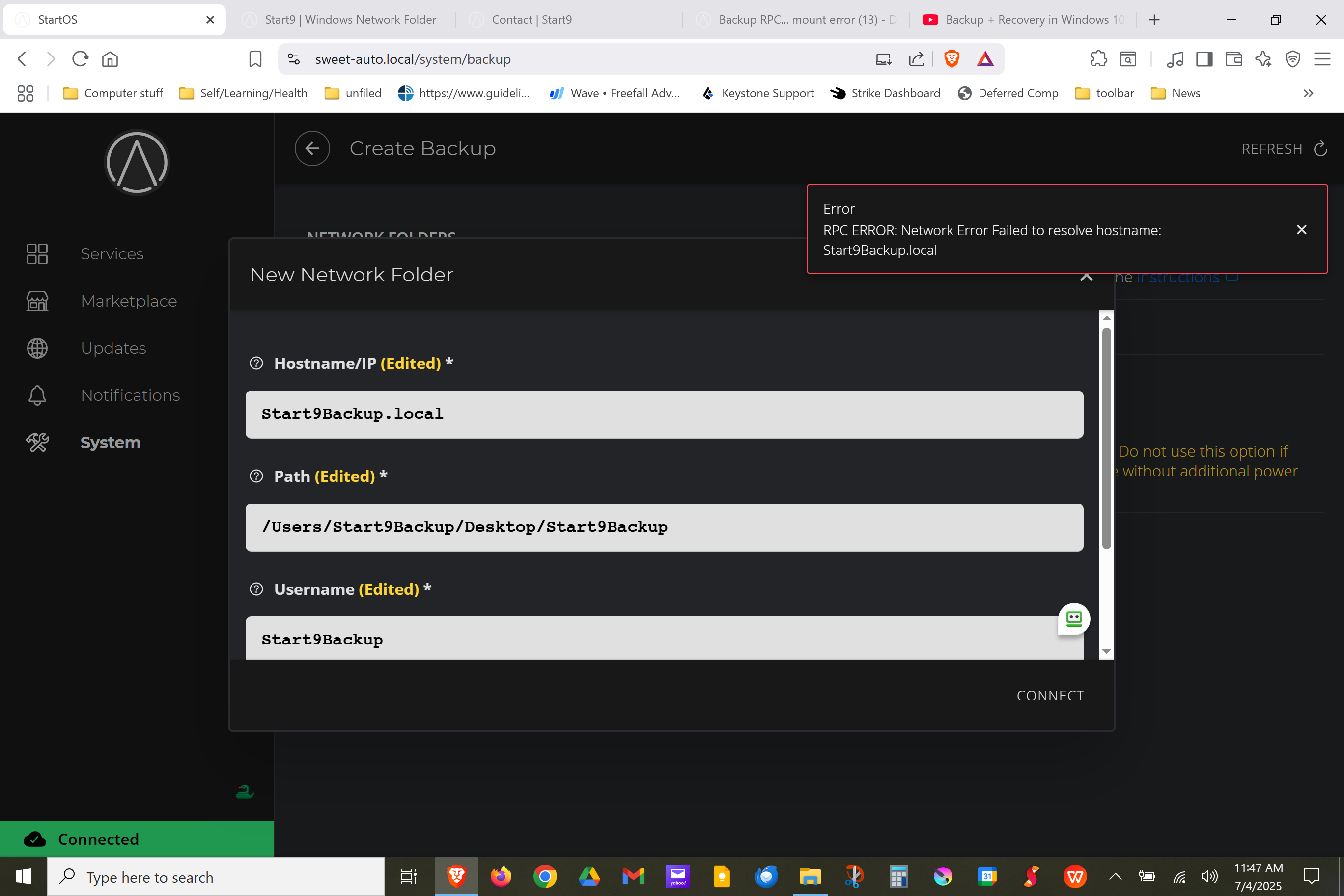Click the CONNECT button
The height and width of the screenshot is (896, 1344).
tap(1050, 696)
